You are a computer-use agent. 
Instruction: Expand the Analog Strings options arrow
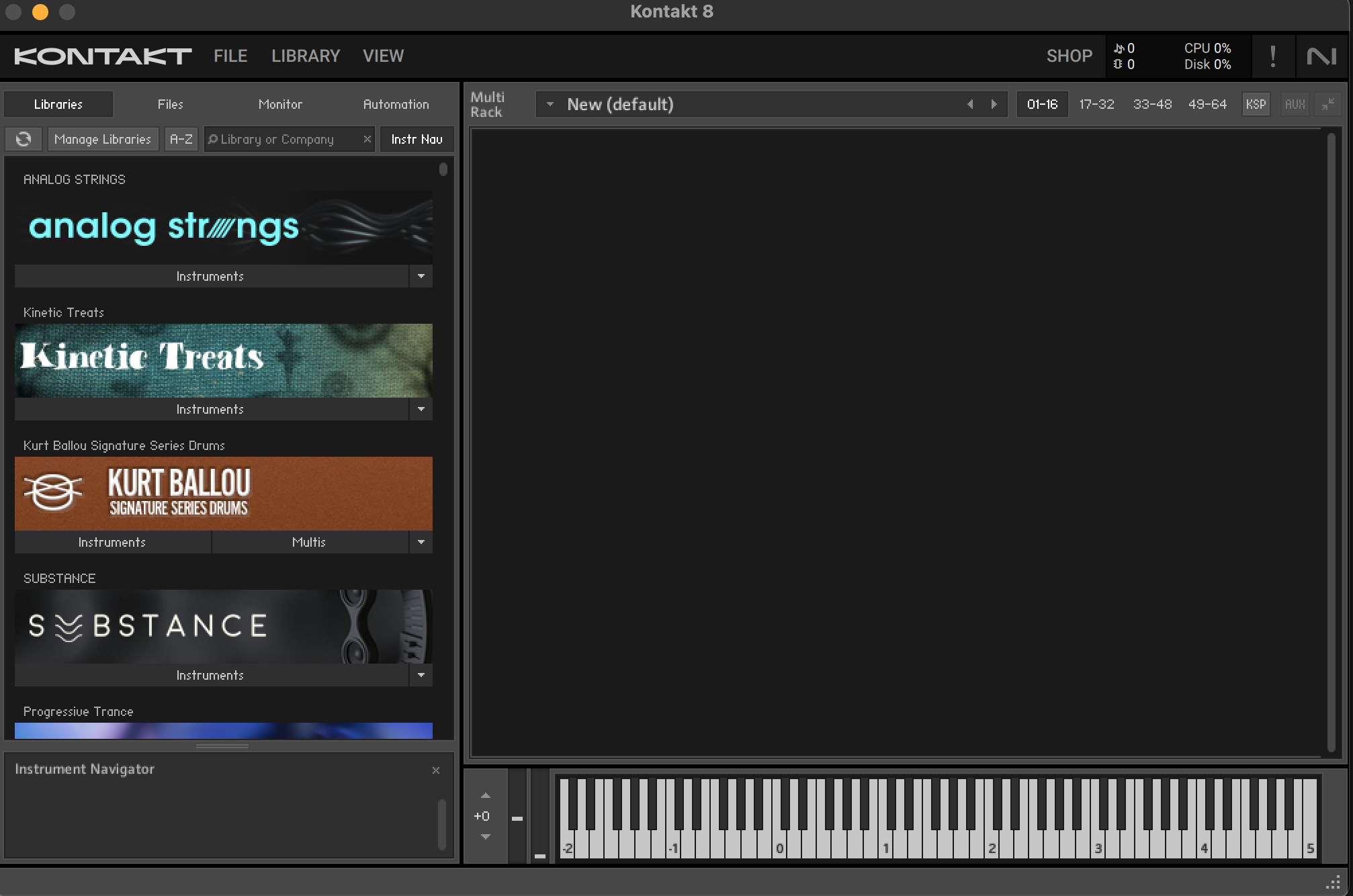click(x=421, y=276)
